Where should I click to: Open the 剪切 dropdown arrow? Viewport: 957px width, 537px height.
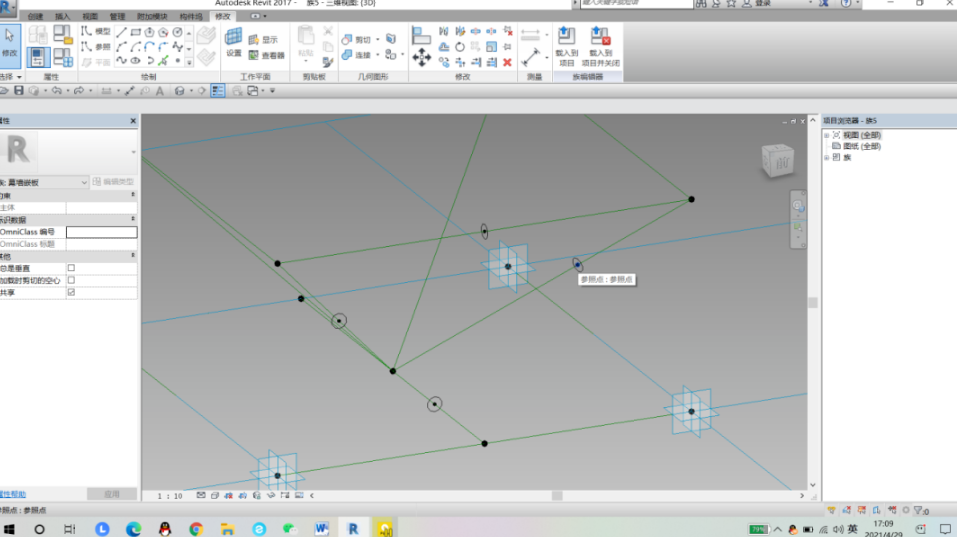(378, 40)
